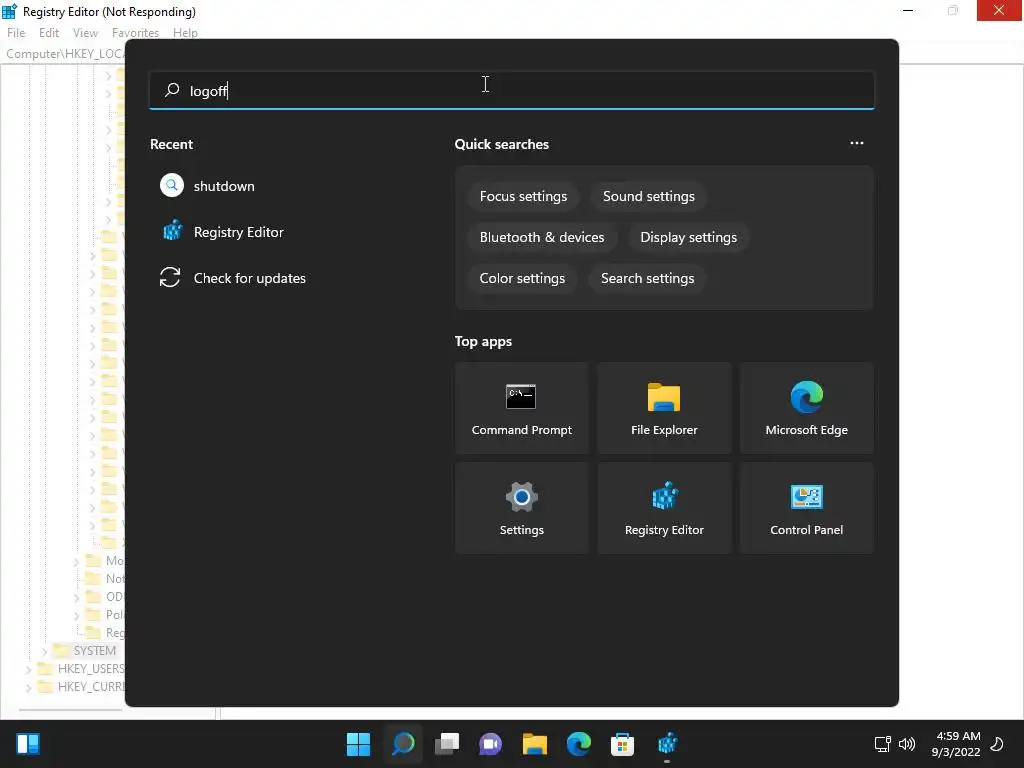Open the Help menu in Registry Editor
This screenshot has width=1024, height=768.
[185, 33]
